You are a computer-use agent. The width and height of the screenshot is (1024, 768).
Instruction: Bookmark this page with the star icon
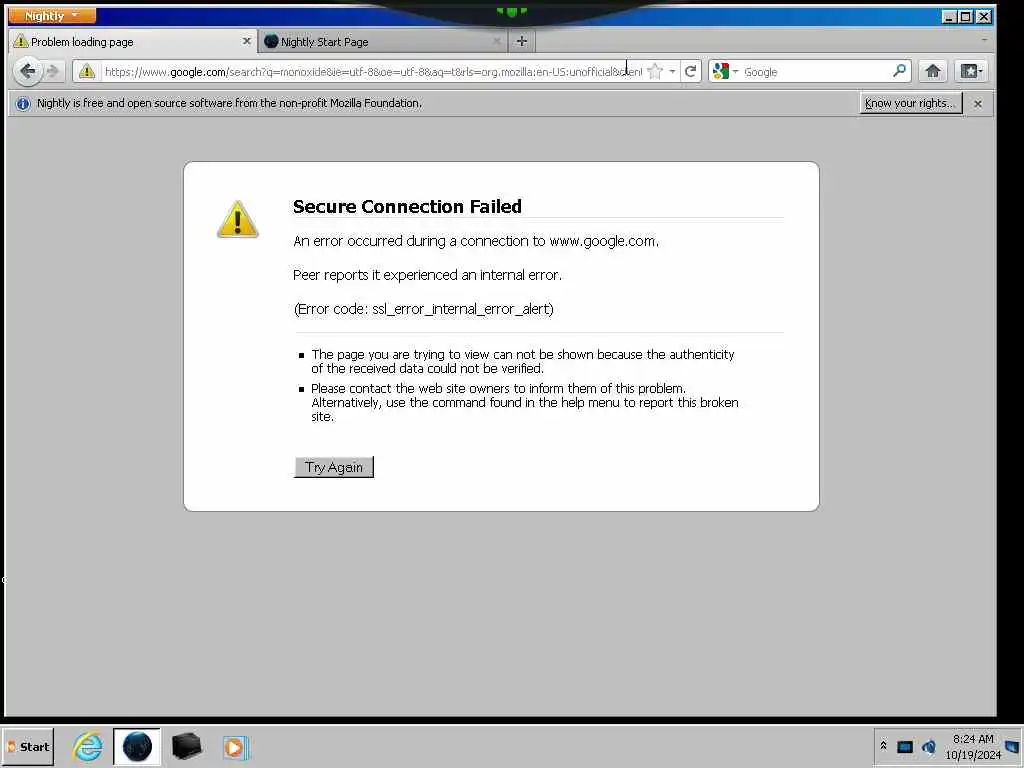click(655, 72)
